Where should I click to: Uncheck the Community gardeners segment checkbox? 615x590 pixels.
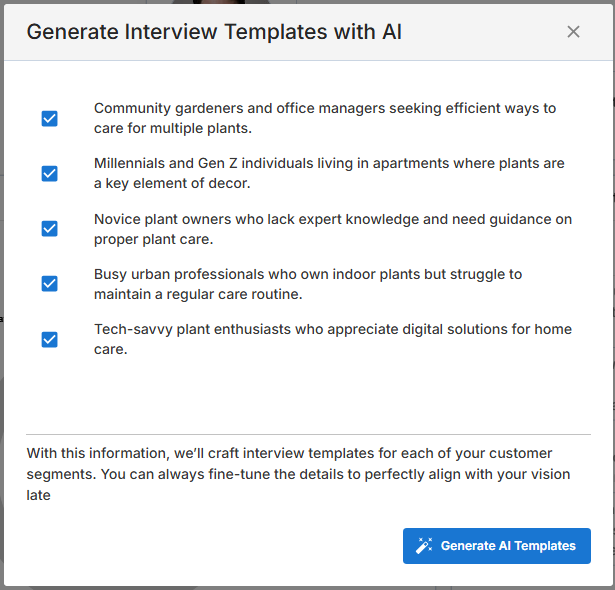(x=49, y=118)
